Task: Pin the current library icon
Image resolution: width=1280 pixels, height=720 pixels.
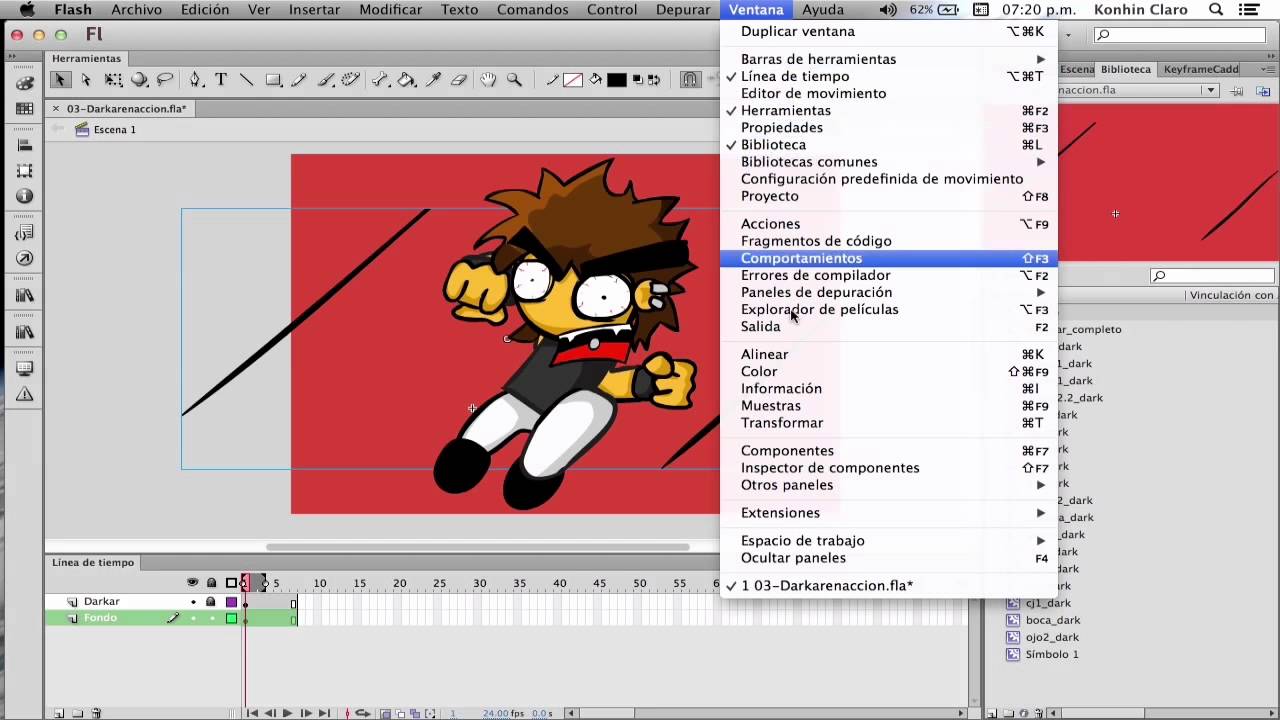Action: [1237, 91]
